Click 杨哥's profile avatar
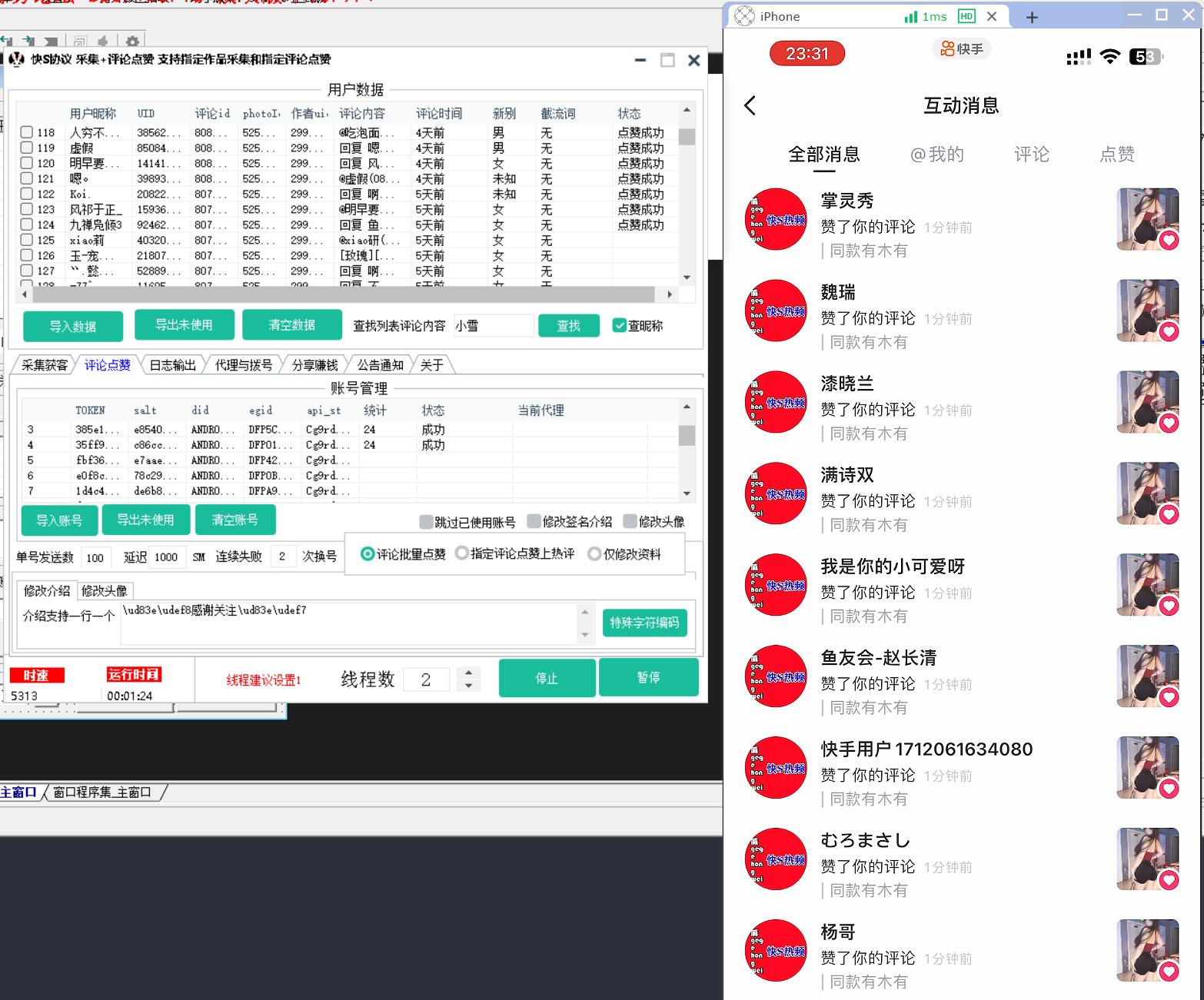Viewport: 1204px width, 1000px height. pos(777,950)
